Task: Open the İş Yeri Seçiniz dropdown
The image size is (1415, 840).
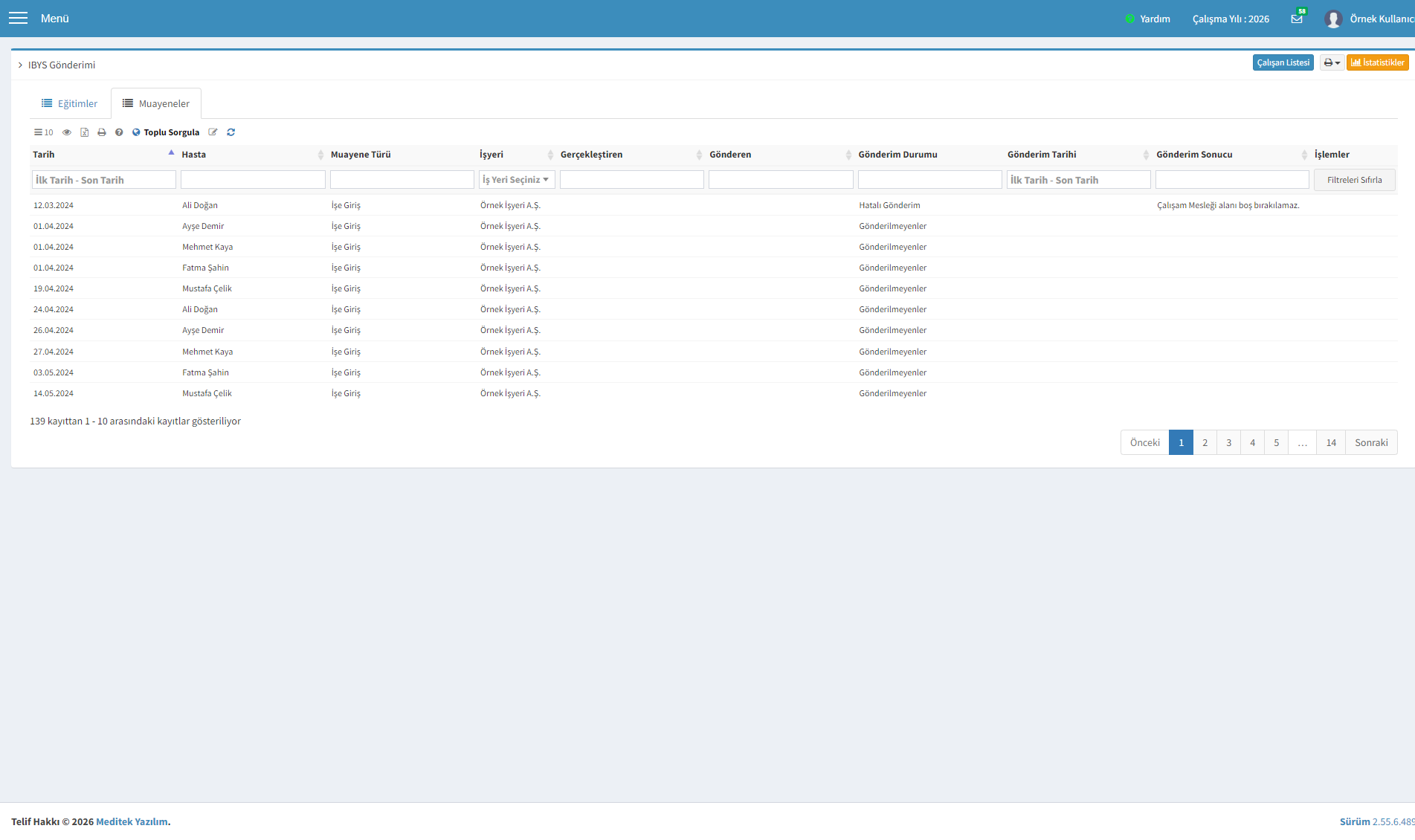Action: click(x=517, y=180)
